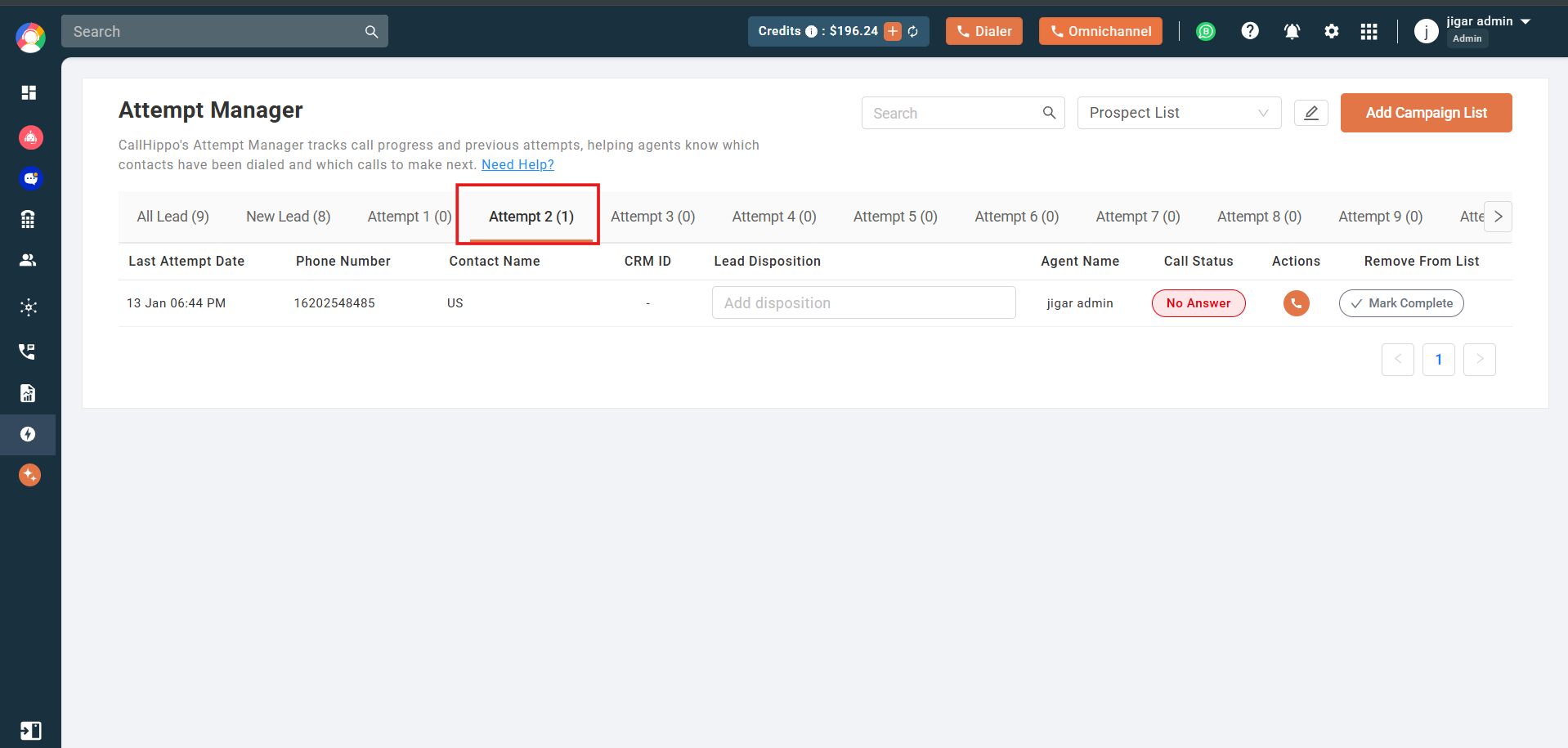The image size is (1568, 748).
Task: Select the Attempt 4 (0) tab
Action: tap(774, 217)
